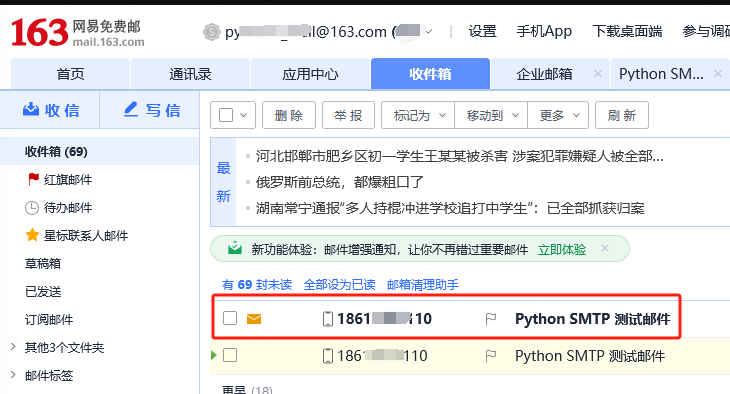The image size is (730, 394).
Task: Click 删除 delete button
Action: pyautogui.click(x=289, y=115)
